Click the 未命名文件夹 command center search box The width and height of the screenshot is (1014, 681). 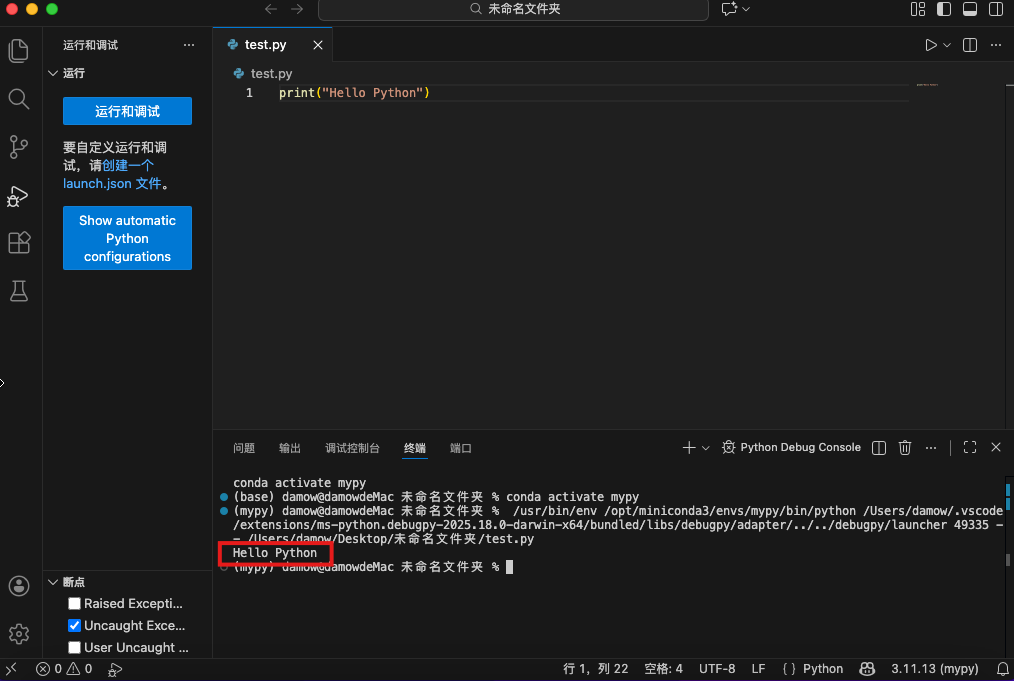(513, 9)
